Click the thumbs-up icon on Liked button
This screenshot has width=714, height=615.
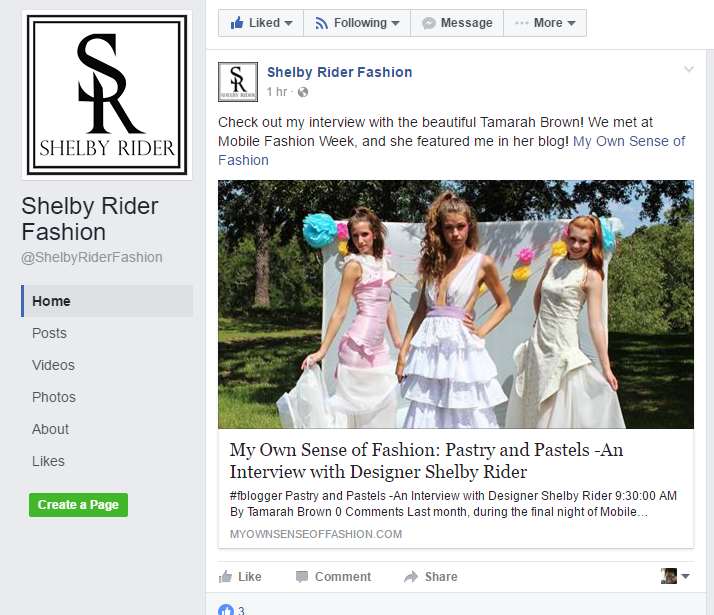(237, 23)
